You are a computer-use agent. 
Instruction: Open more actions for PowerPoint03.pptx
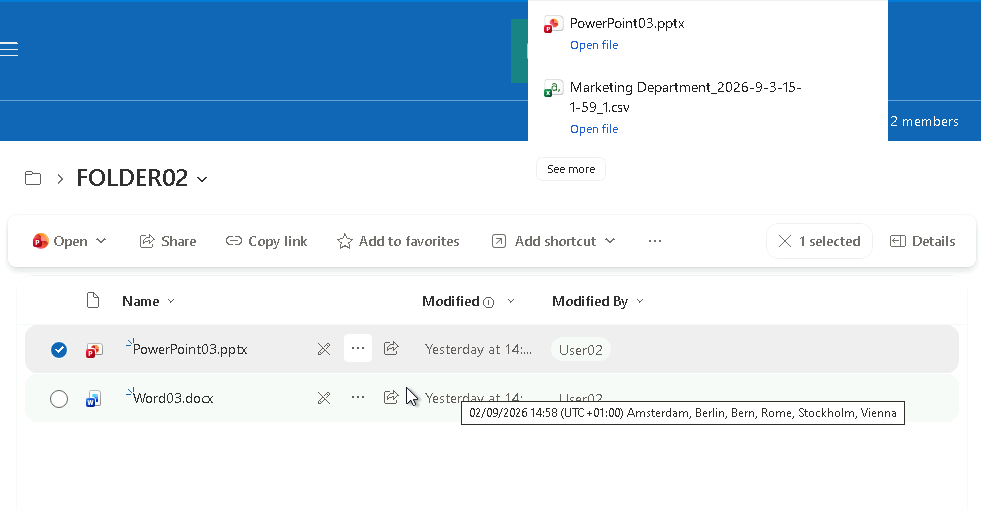coord(358,348)
